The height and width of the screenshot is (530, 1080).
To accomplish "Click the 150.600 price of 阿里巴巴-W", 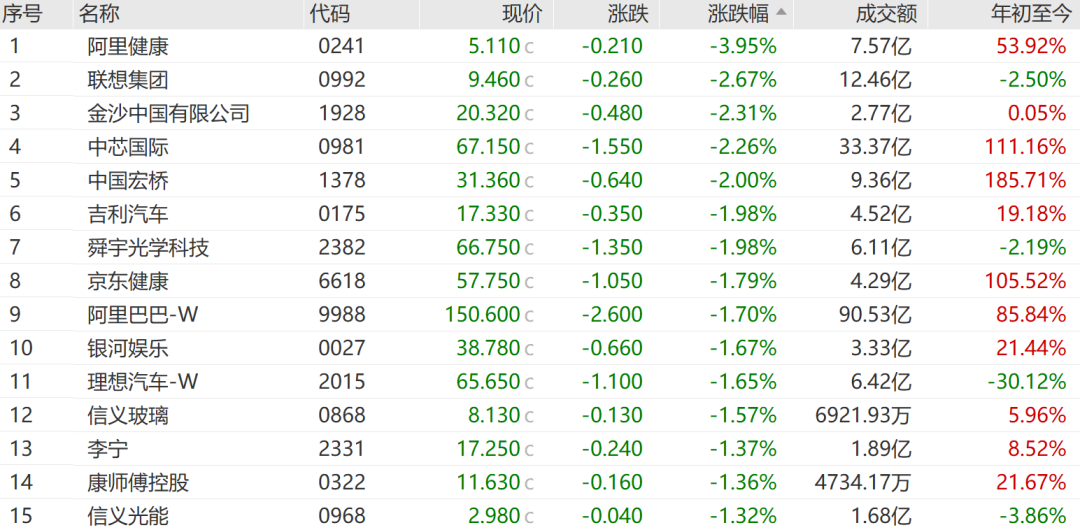I will pos(483,315).
